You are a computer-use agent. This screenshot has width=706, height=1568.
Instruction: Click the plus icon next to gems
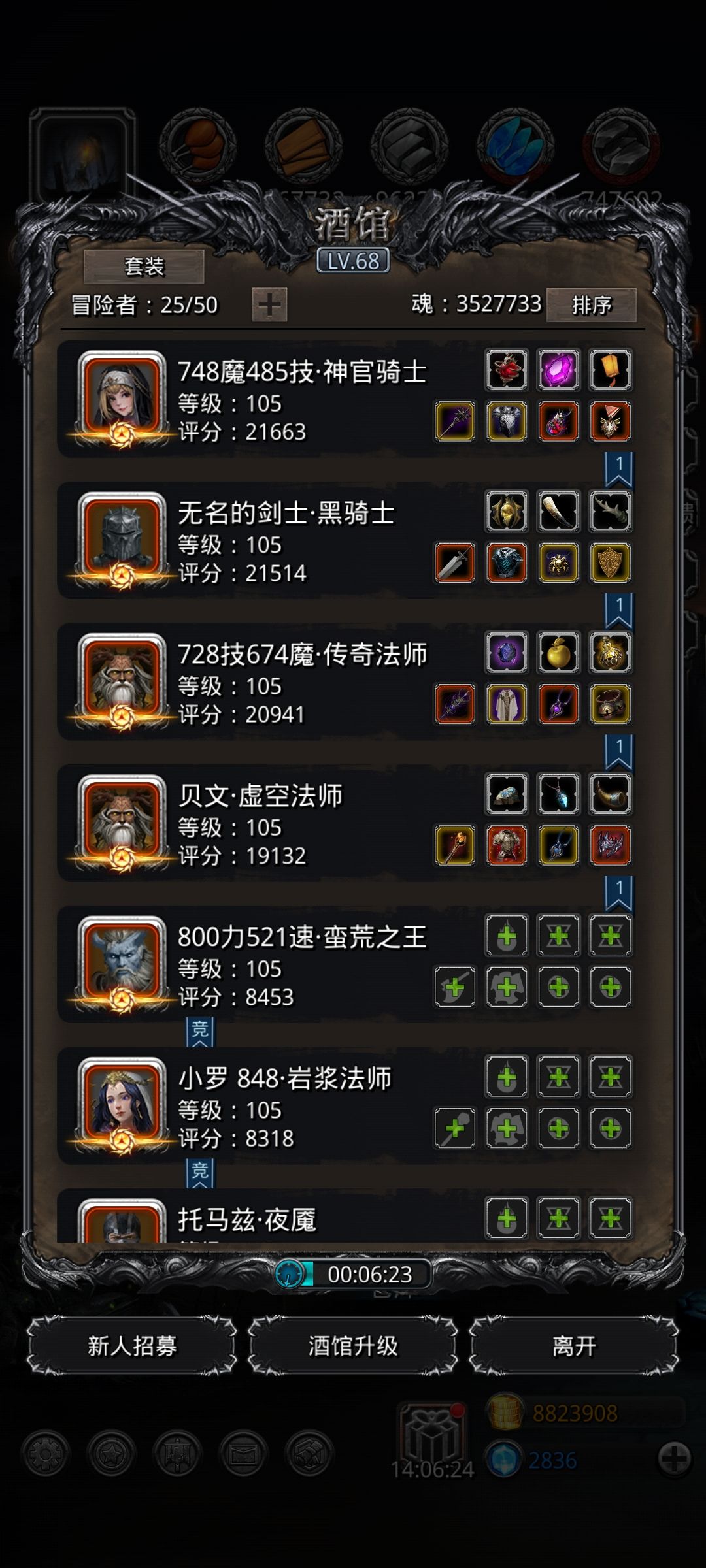pyautogui.click(x=674, y=1458)
